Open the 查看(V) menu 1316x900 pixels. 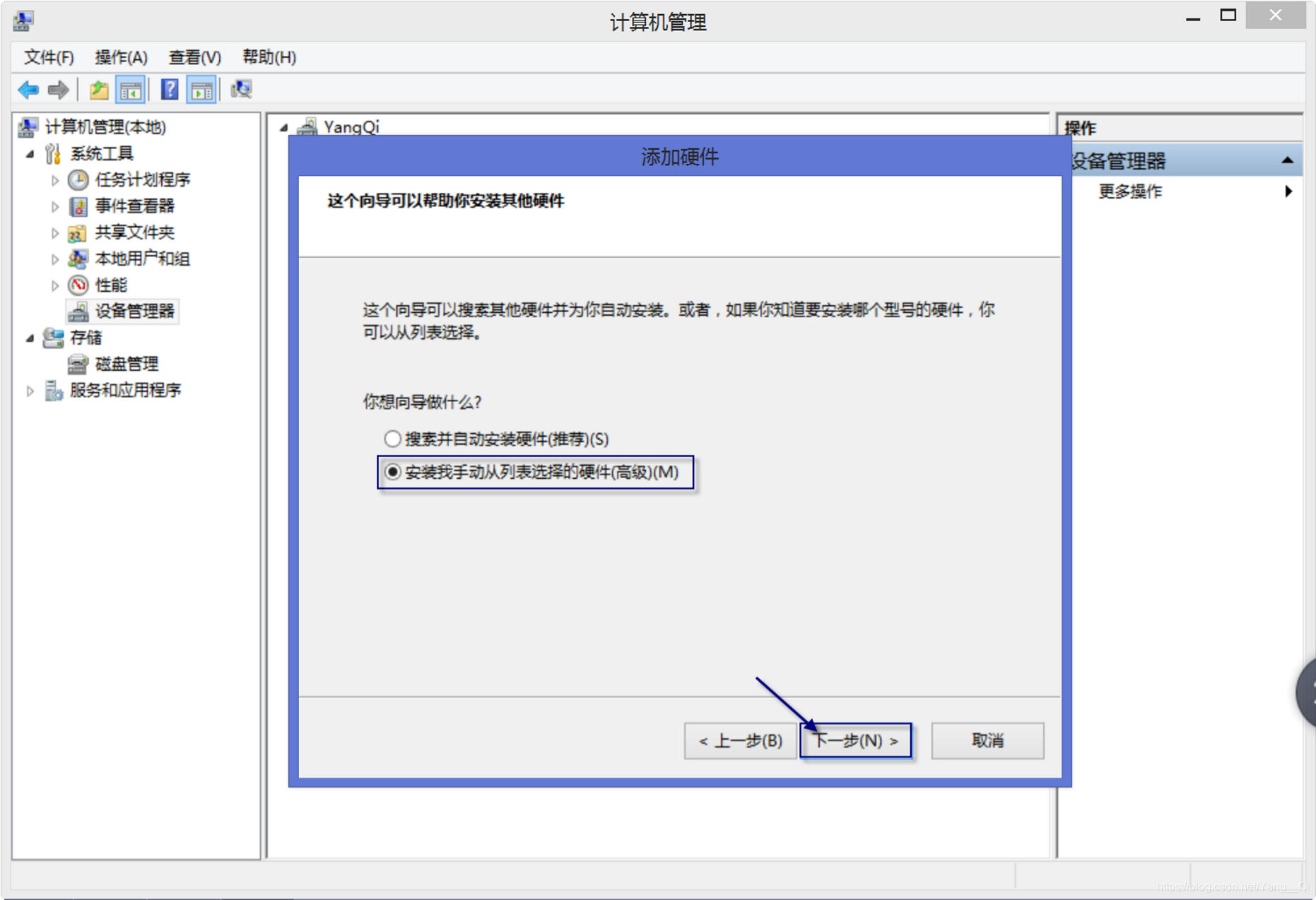(195, 57)
